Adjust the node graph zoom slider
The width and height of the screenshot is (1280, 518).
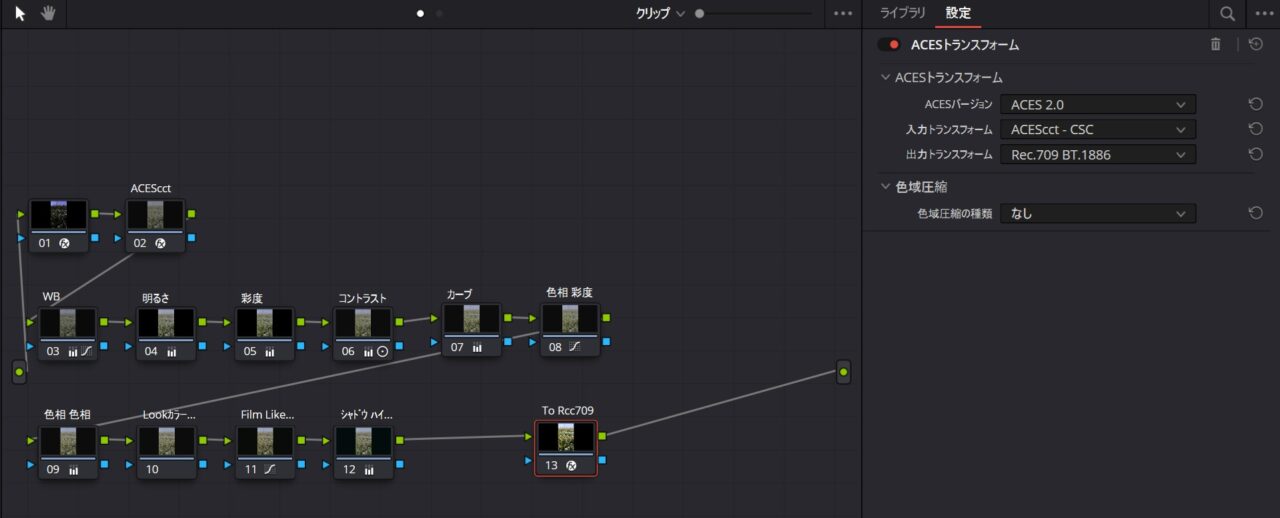tap(699, 14)
